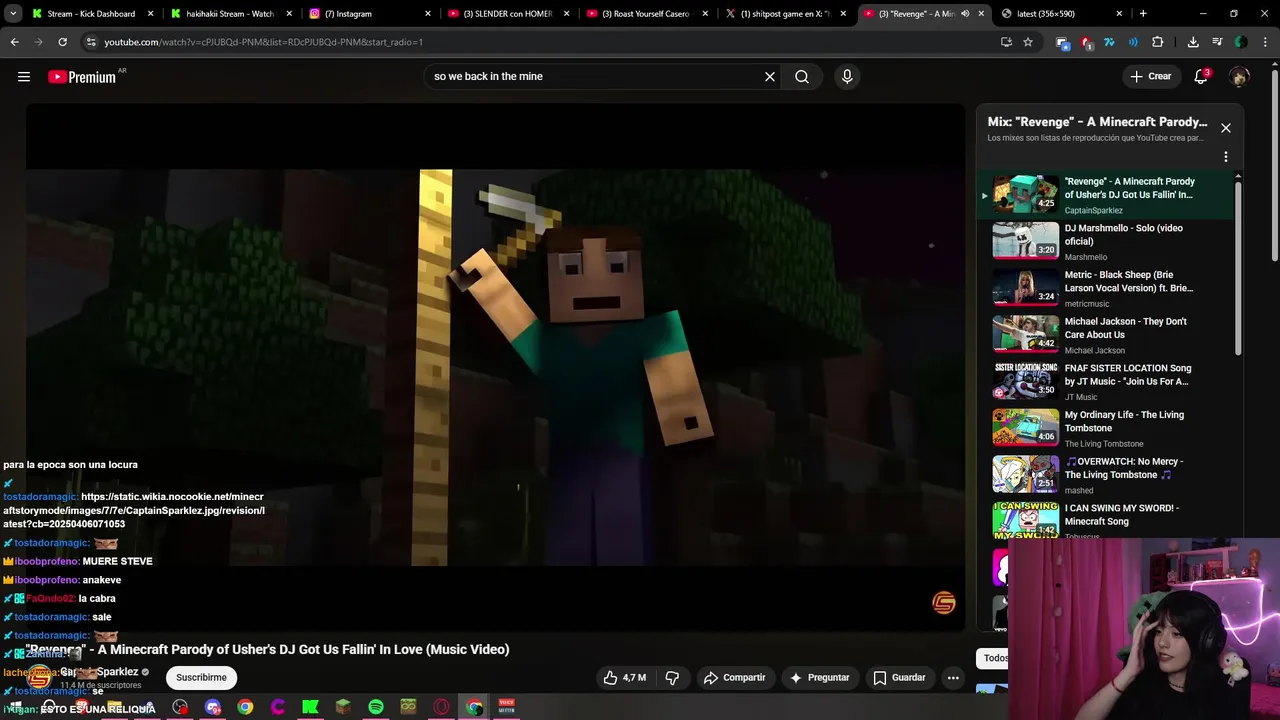Screen dimensions: 1280x720
Task: Switch to SLENDER con HOMER tab
Action: [506, 14]
